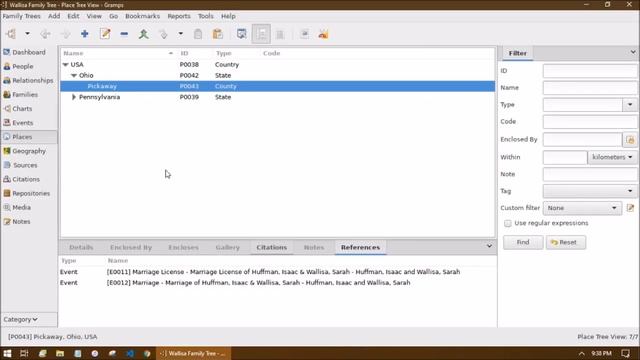Sort by the Name column header
Viewport: 640px width, 360px height.
(118, 53)
